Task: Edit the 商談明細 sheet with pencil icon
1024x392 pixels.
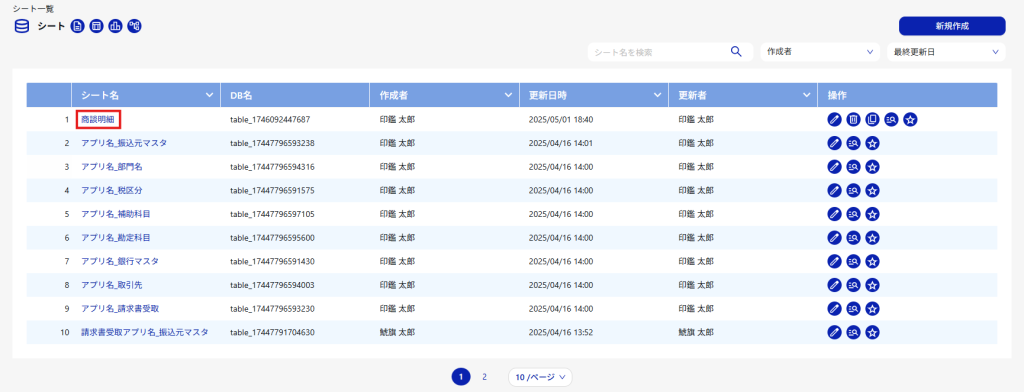Action: 833,120
